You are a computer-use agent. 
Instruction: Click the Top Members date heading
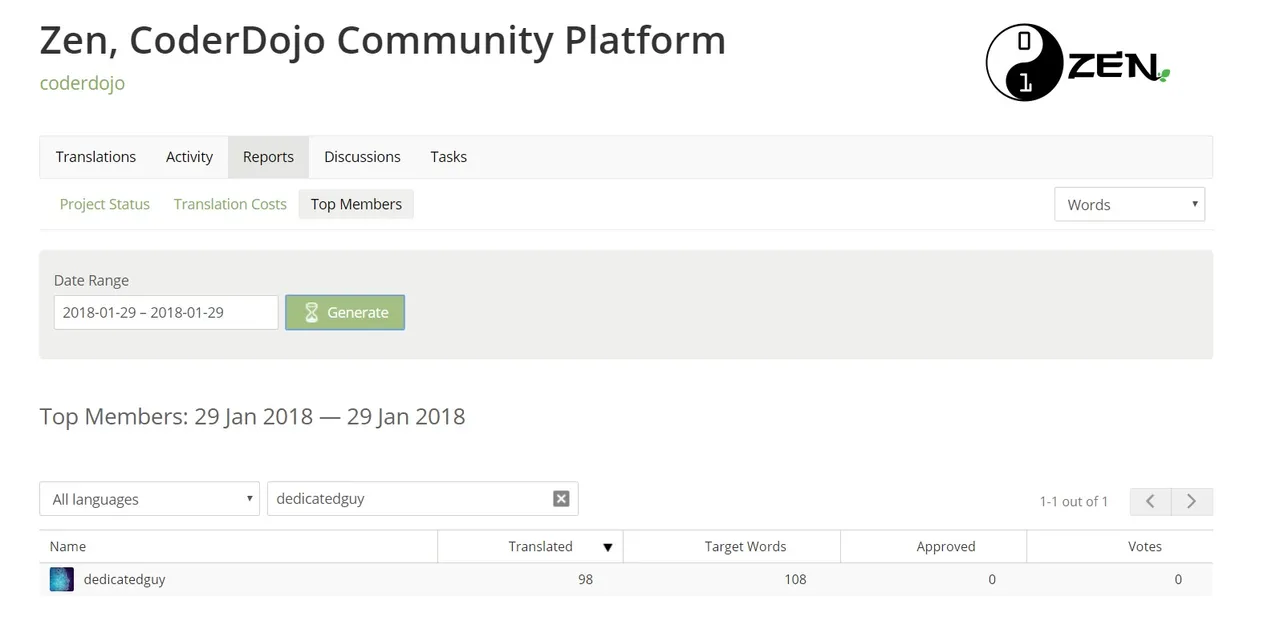pyautogui.click(x=253, y=416)
